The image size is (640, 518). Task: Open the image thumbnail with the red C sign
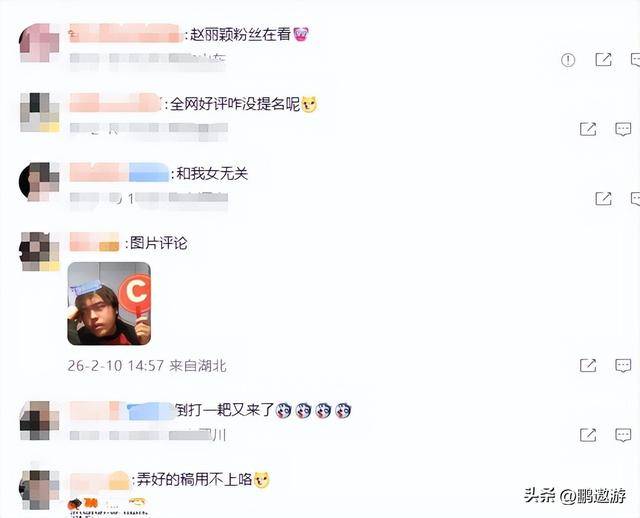(x=109, y=304)
